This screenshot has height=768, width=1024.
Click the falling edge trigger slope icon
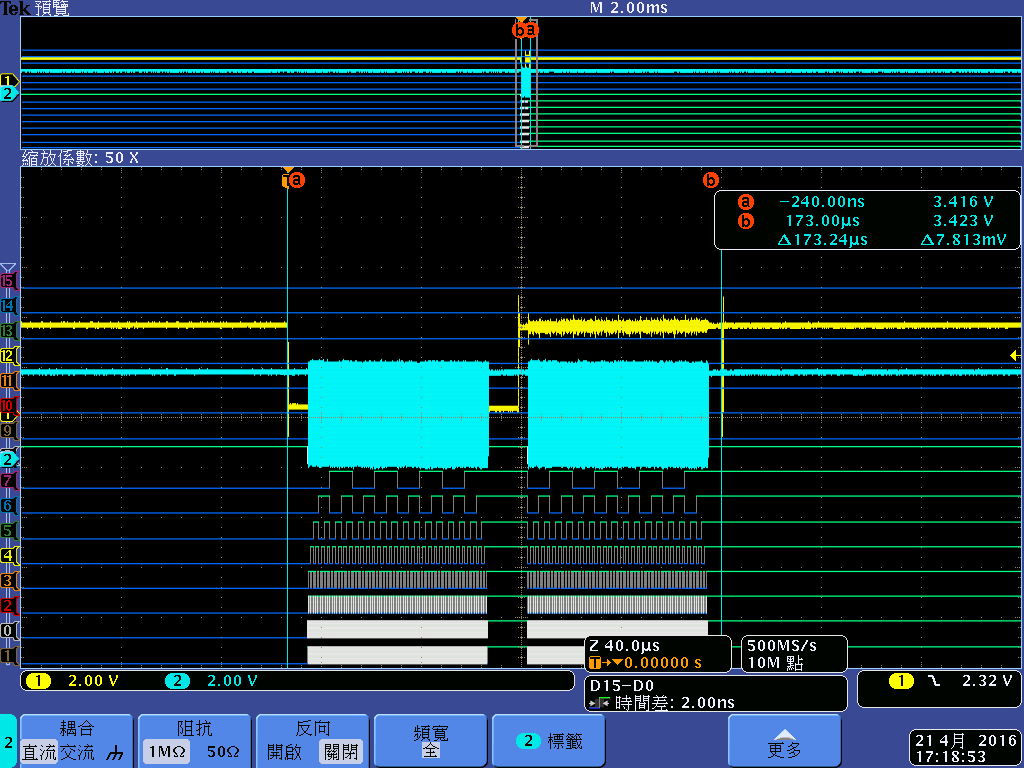coord(934,681)
